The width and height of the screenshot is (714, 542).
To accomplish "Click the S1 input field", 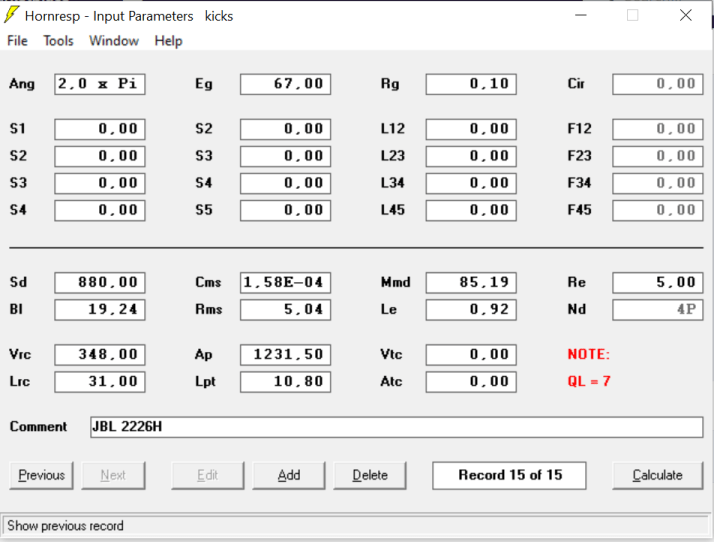I will tap(100, 129).
